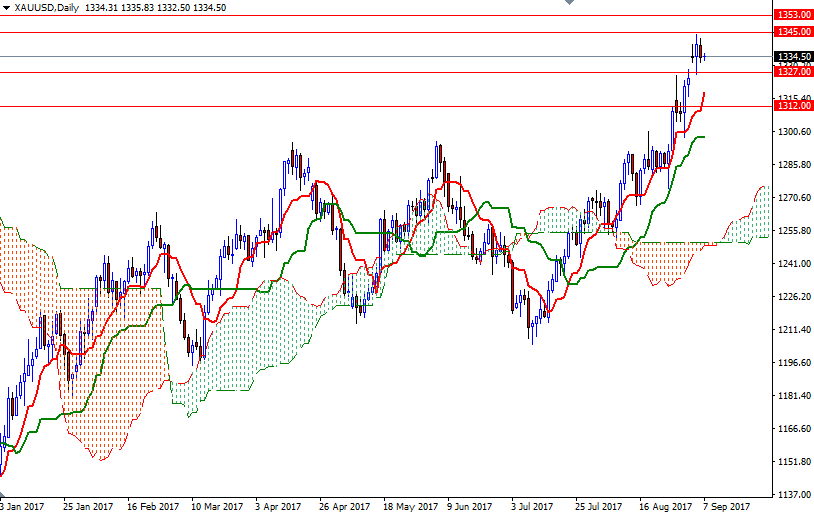Click the 1137.00 price axis level
This screenshot has width=814, height=514.
793,495
